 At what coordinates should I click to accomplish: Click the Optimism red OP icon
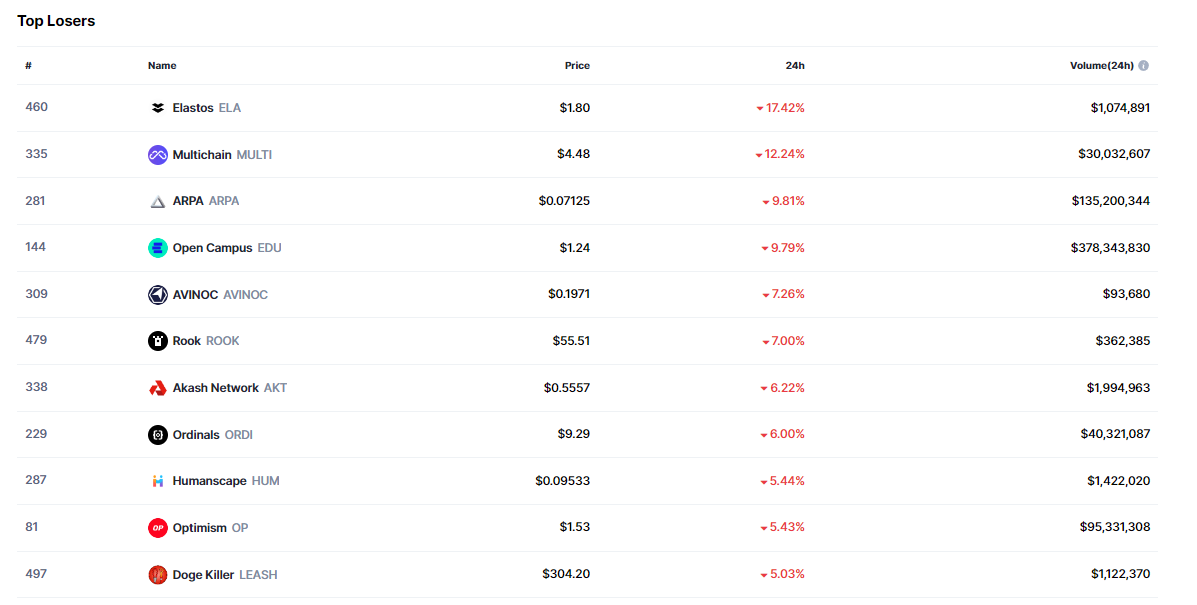point(157,528)
